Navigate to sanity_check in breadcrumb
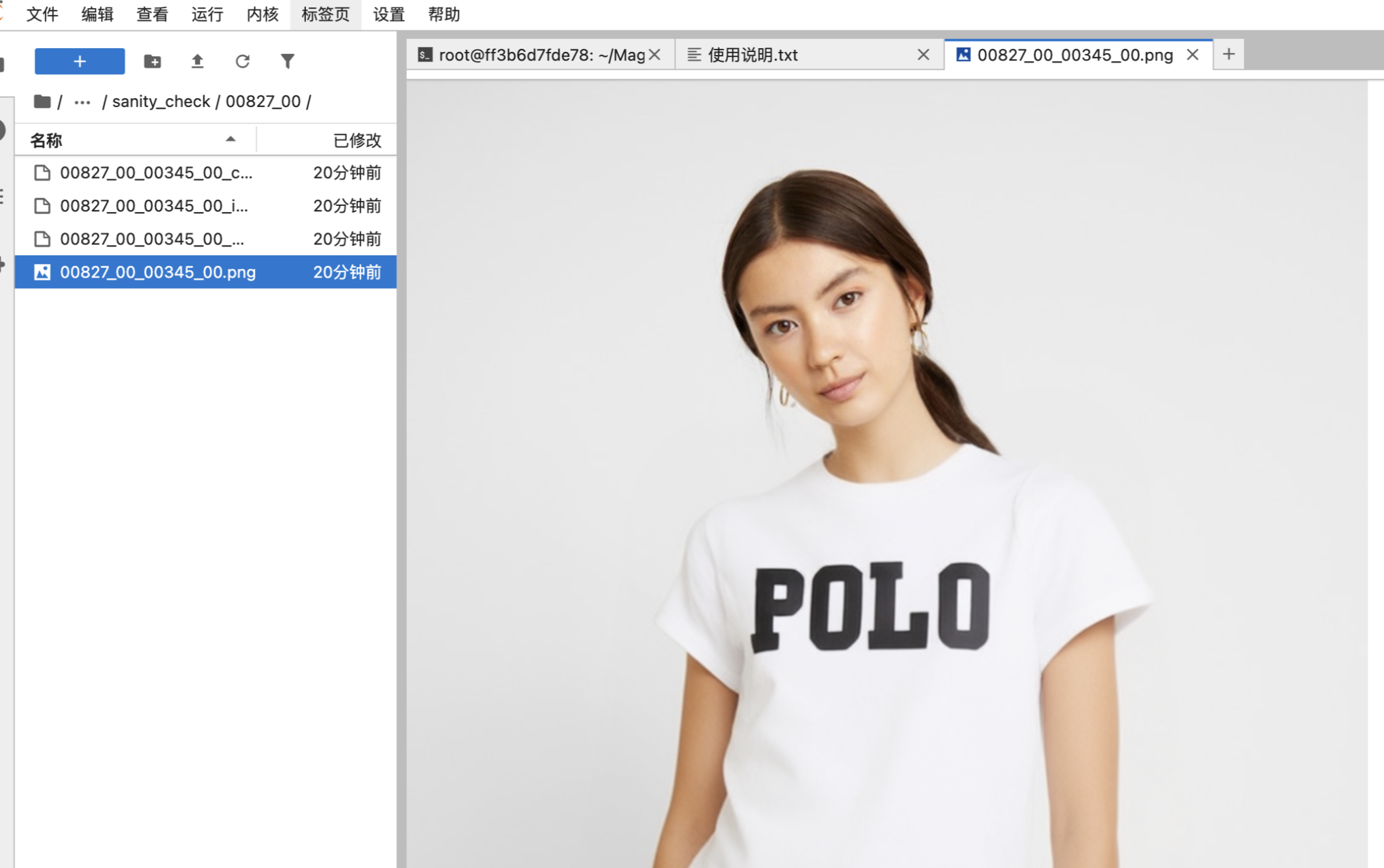The height and width of the screenshot is (868, 1384). click(x=161, y=101)
